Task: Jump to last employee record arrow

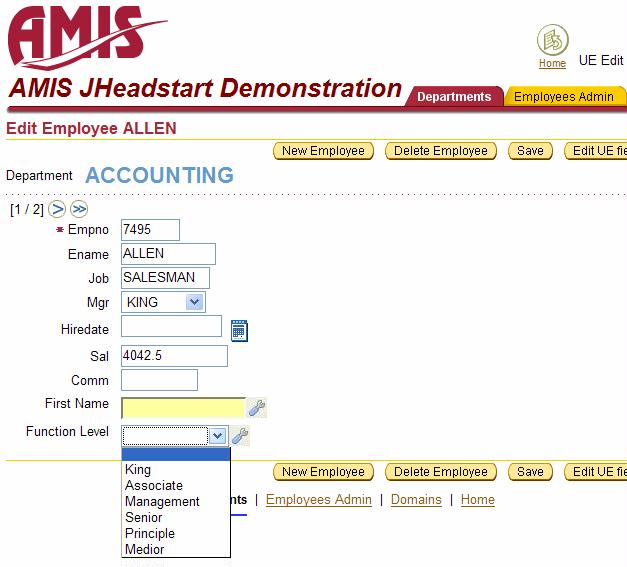Action: 79,209
